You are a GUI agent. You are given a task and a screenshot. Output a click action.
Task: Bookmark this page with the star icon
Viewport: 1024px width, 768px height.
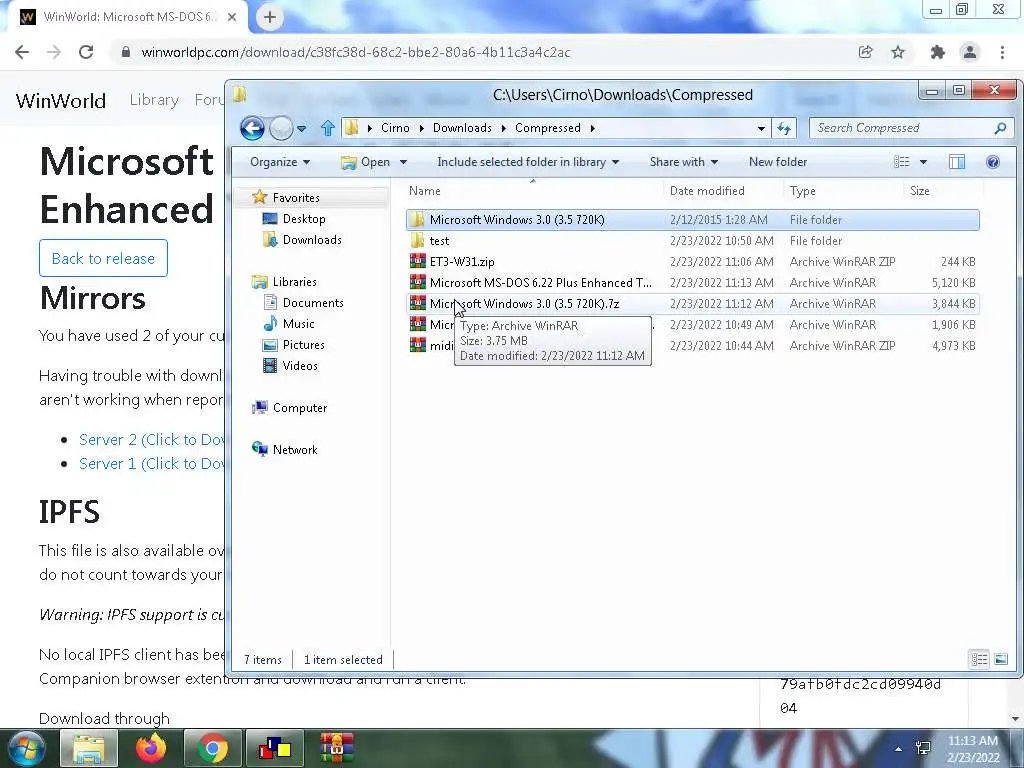click(898, 52)
